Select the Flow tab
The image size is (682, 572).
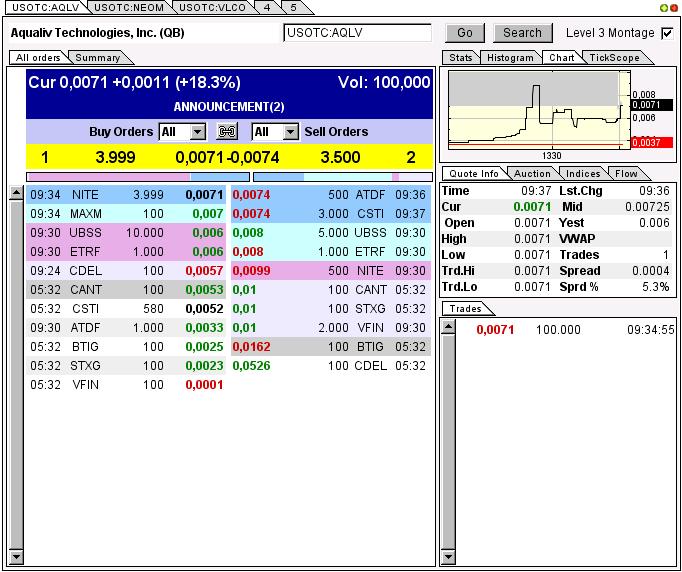(626, 174)
